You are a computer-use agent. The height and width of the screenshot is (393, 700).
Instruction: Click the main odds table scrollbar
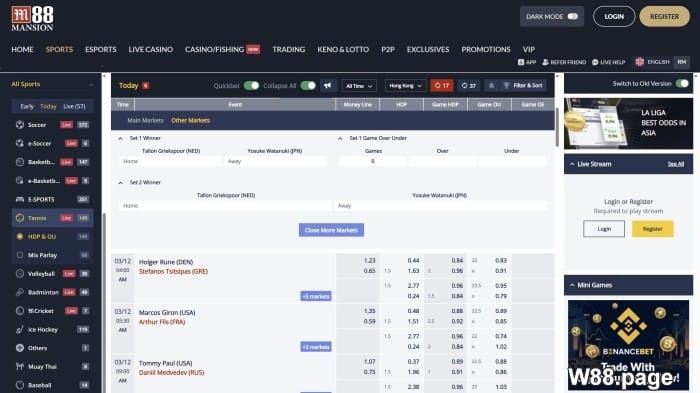(x=557, y=127)
